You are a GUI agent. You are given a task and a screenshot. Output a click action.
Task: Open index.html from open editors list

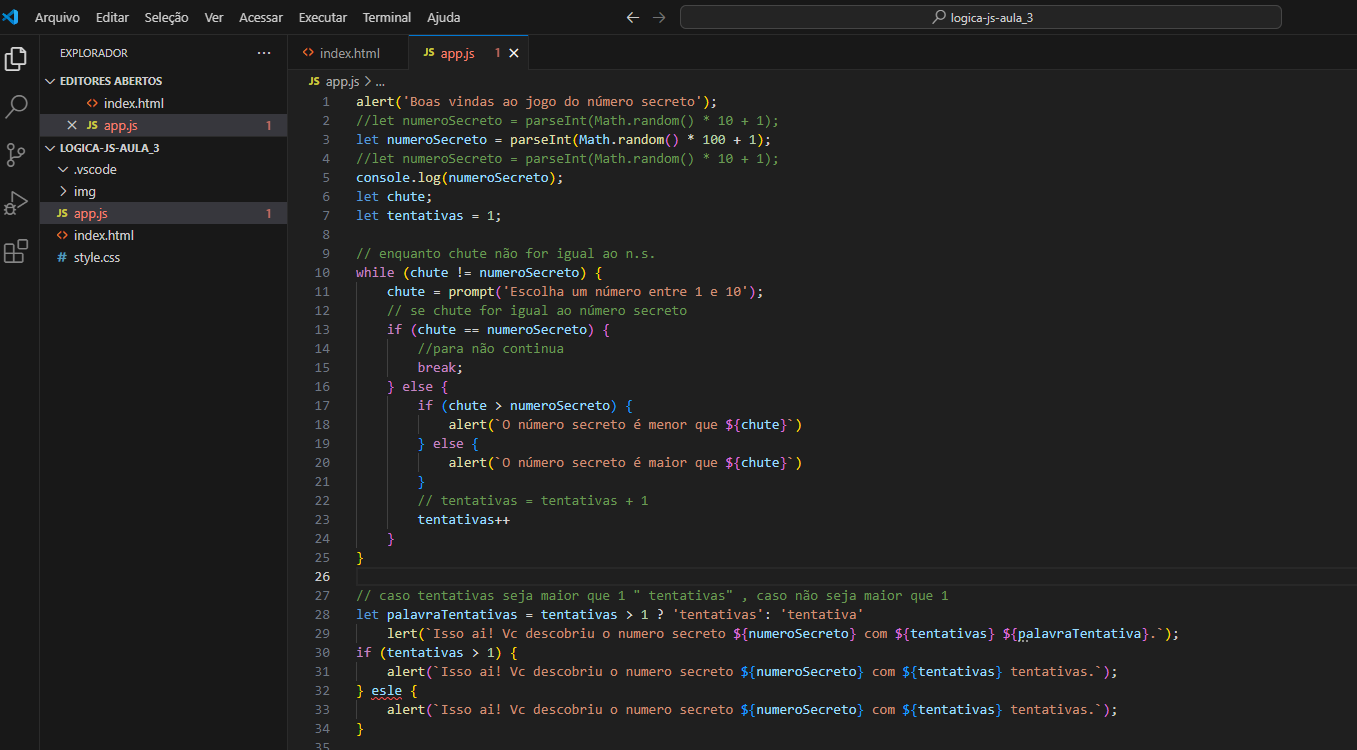[133, 103]
